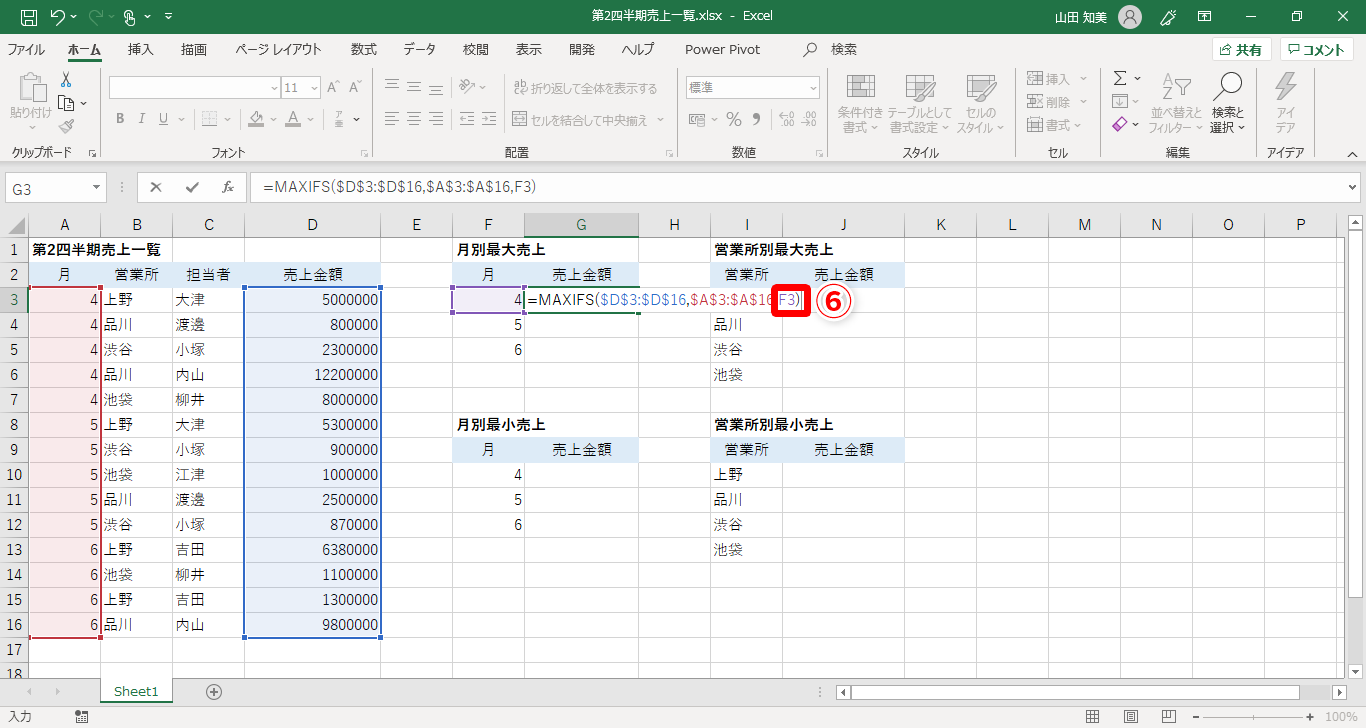Open the コメント comments button
The image size is (1366, 728).
[1317, 49]
